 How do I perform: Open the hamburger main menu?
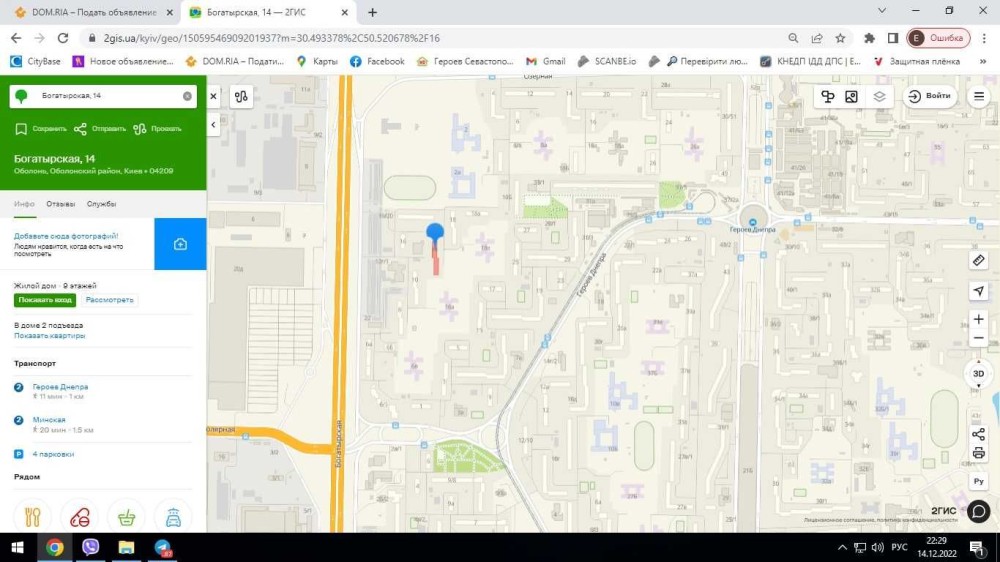979,97
